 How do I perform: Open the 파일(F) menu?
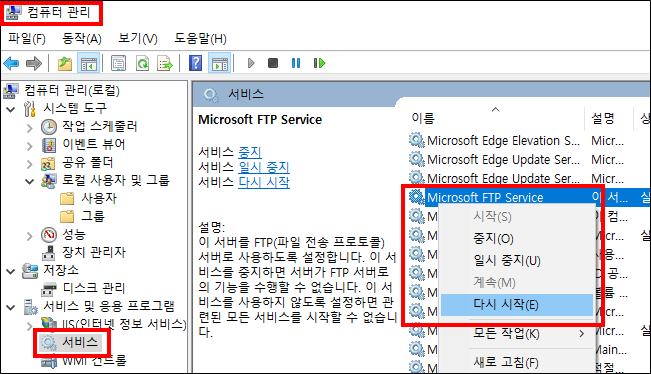click(x=27, y=39)
